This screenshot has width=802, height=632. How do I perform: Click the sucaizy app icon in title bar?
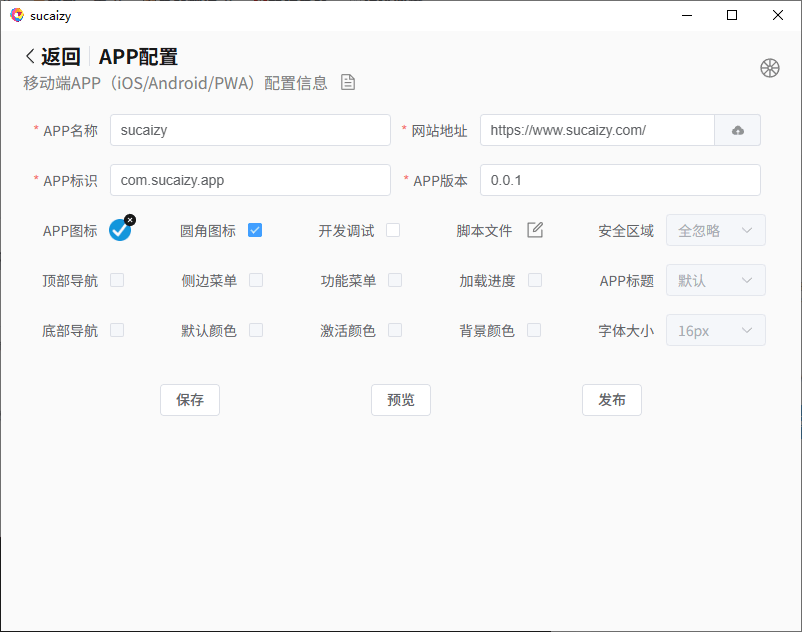(x=16, y=15)
